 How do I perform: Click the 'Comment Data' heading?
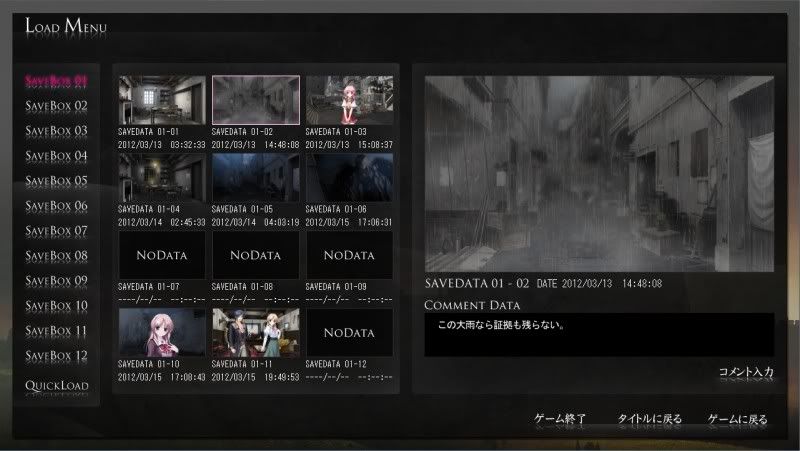[x=472, y=305]
